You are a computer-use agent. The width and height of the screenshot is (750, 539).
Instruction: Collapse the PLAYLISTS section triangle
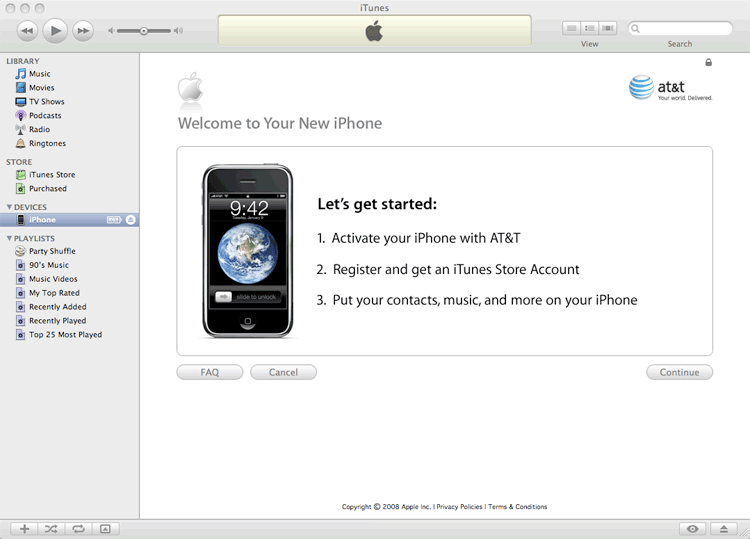coord(9,238)
